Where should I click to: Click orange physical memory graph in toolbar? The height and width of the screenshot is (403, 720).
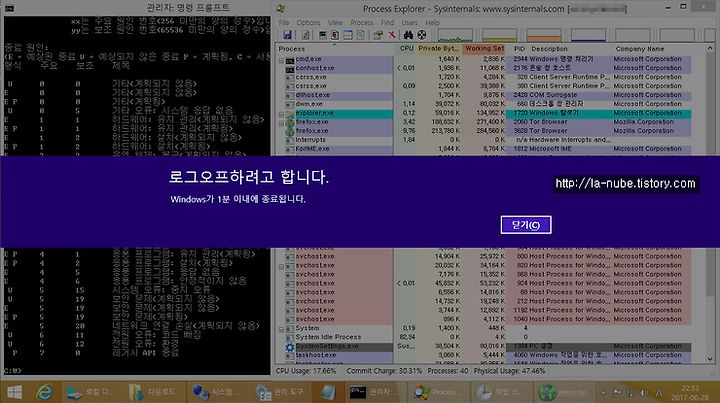544,35
